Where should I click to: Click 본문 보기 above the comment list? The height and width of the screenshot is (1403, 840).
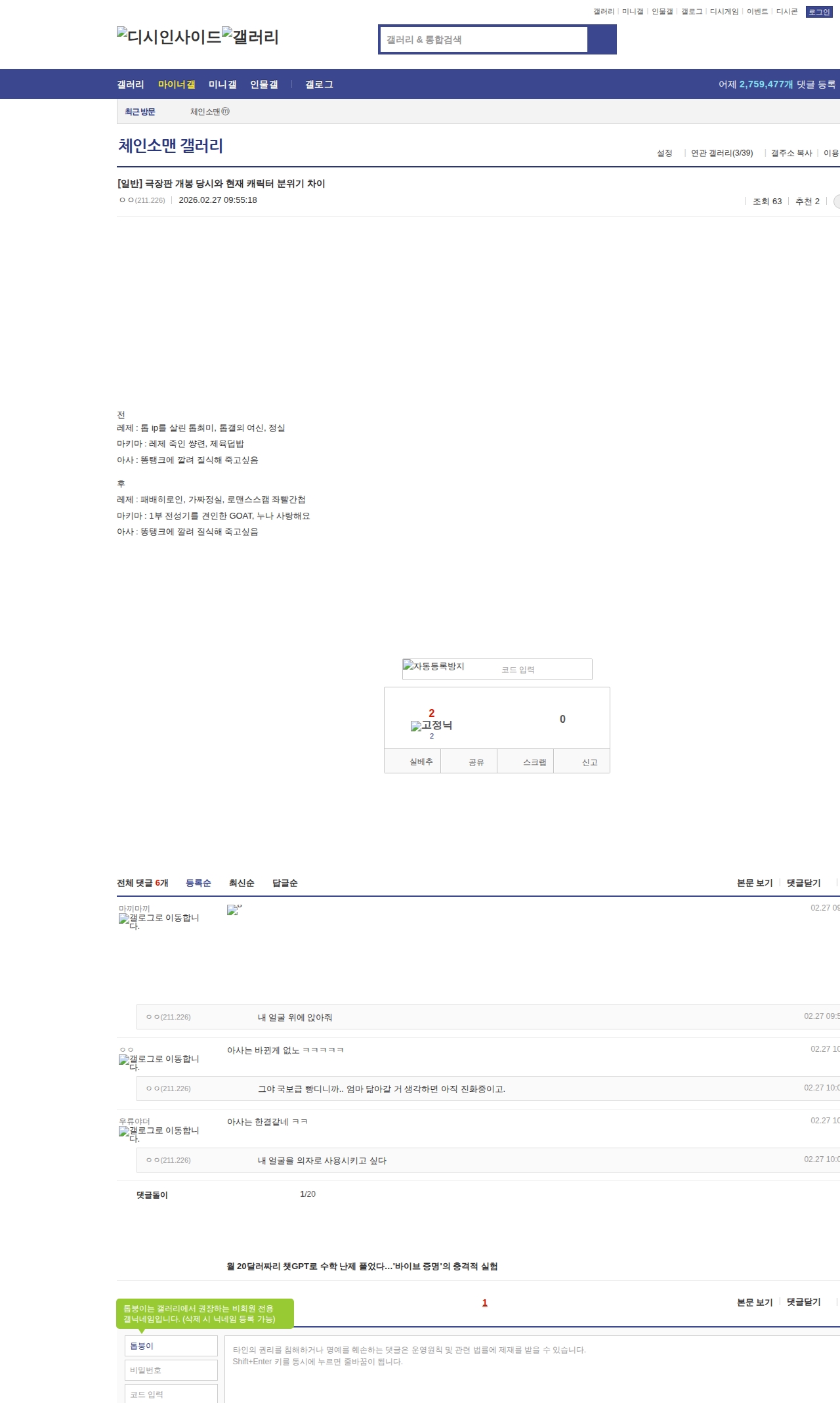(x=755, y=883)
